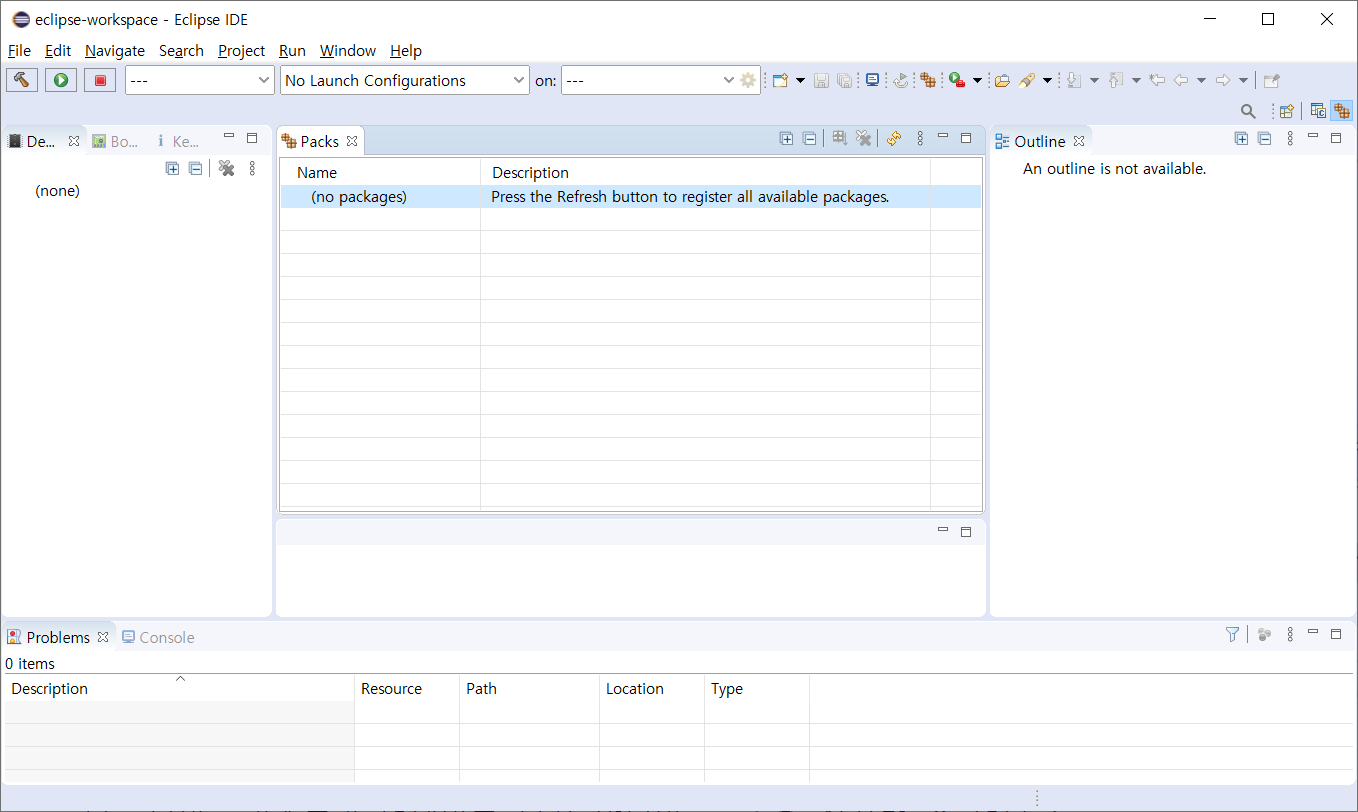Viewport: 1358px width, 812px height.
Task: Collapse all in the Devices view
Action: click(x=195, y=168)
